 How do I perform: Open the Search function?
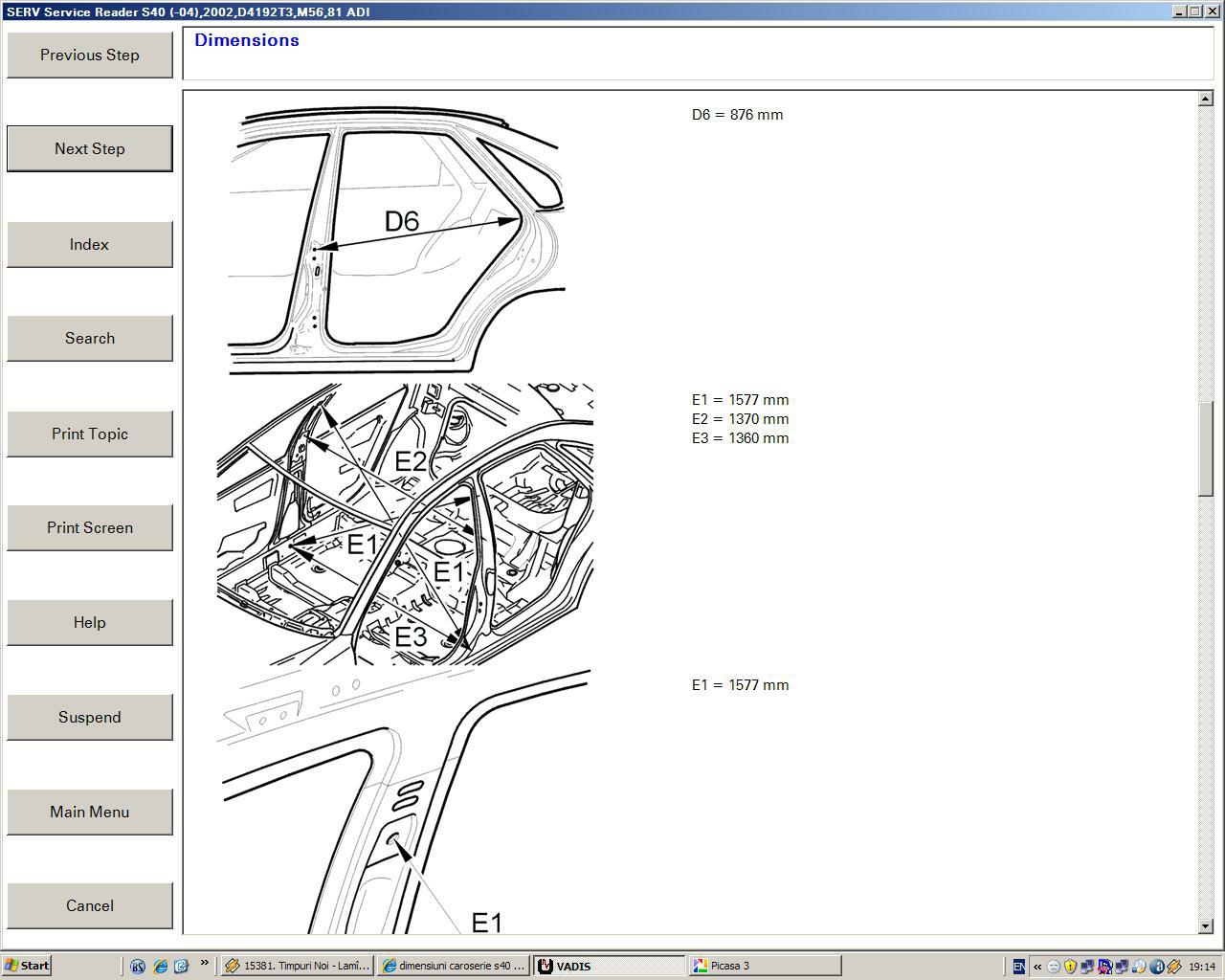tap(90, 339)
